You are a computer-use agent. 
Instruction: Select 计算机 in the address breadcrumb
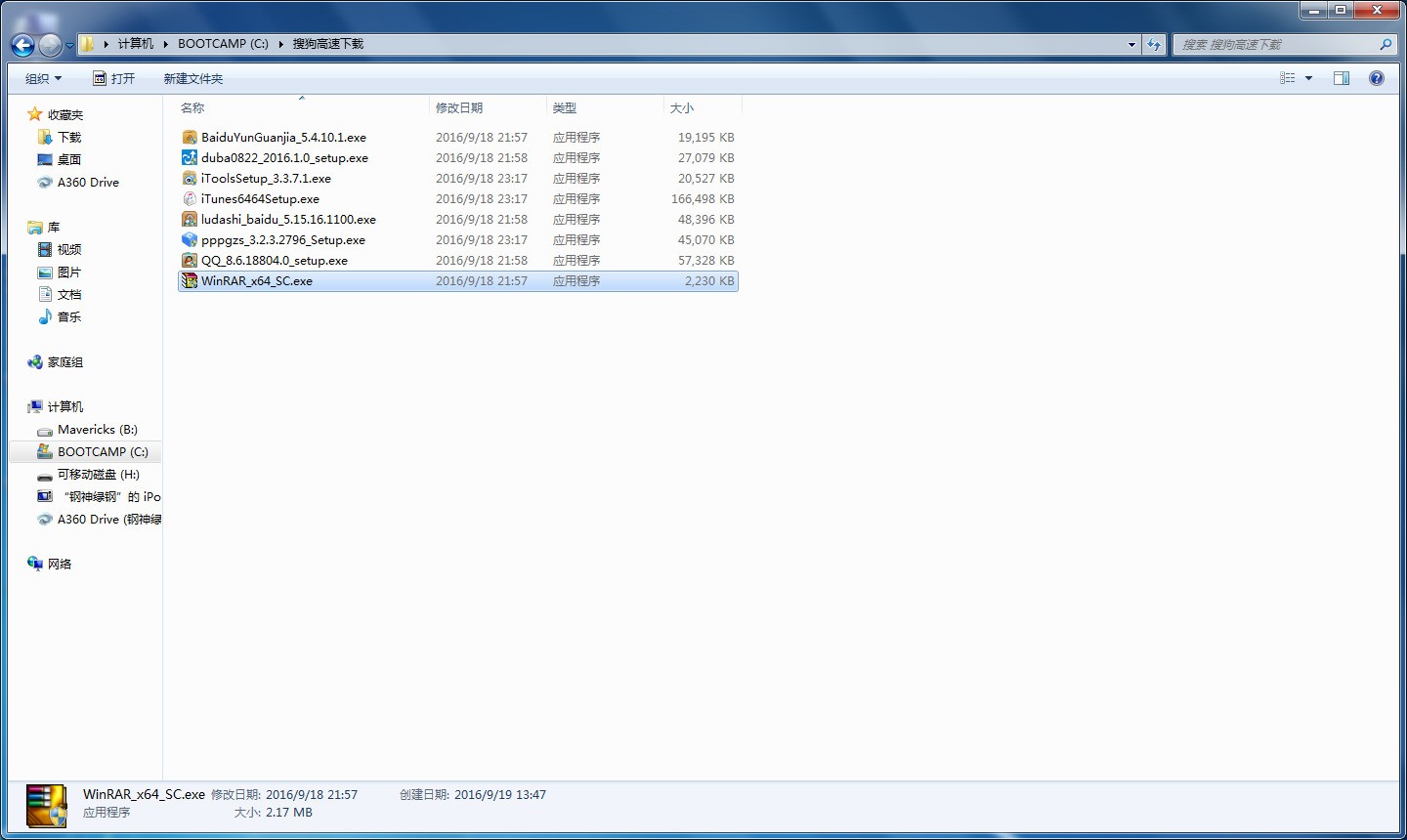136,44
